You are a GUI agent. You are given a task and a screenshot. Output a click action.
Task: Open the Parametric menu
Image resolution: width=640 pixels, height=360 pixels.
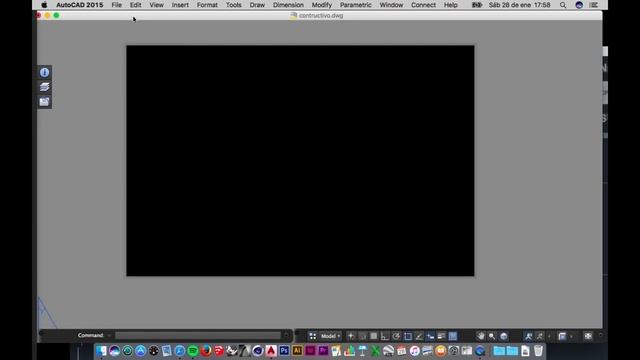pos(356,5)
